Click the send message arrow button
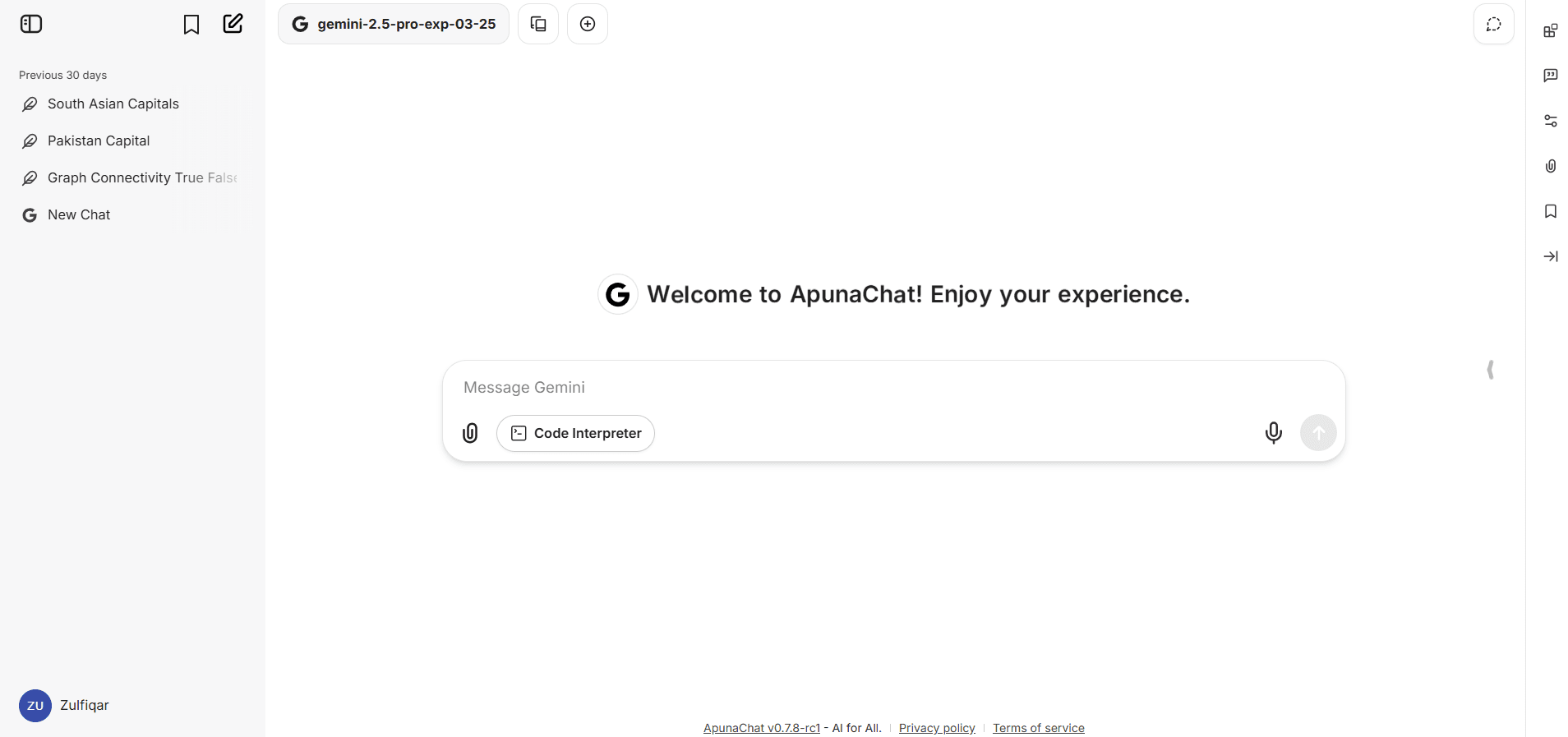 click(1318, 432)
